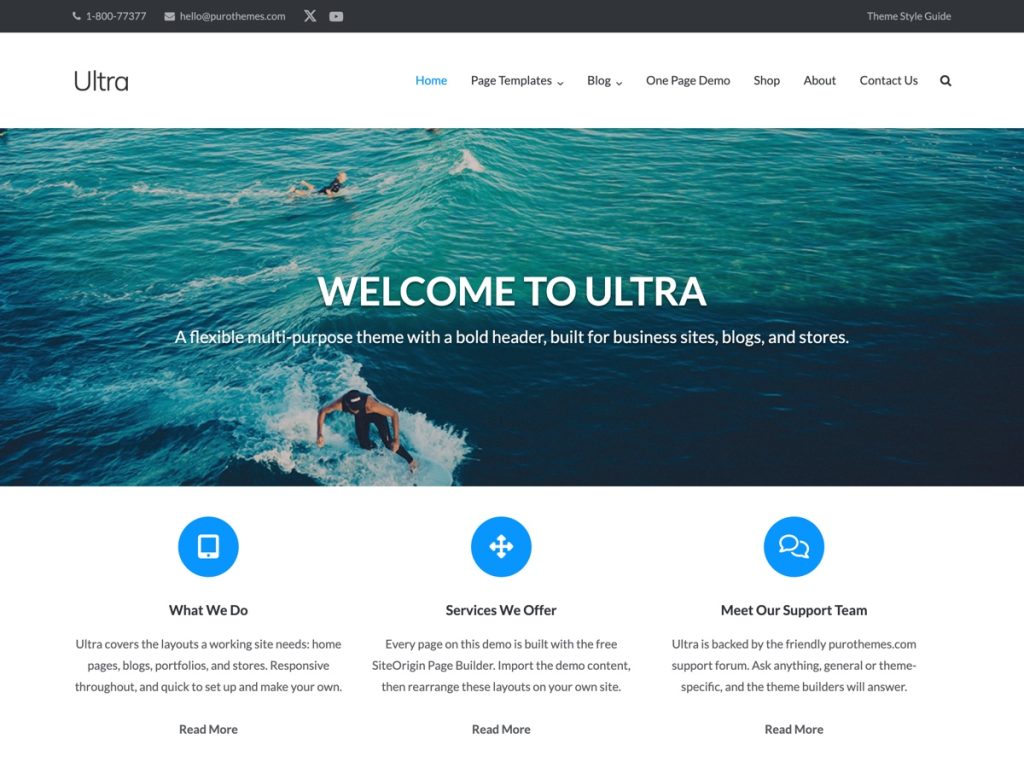Click the envelope icon beside the email address
Screen dimensions: 1024x768
(x=169, y=16)
